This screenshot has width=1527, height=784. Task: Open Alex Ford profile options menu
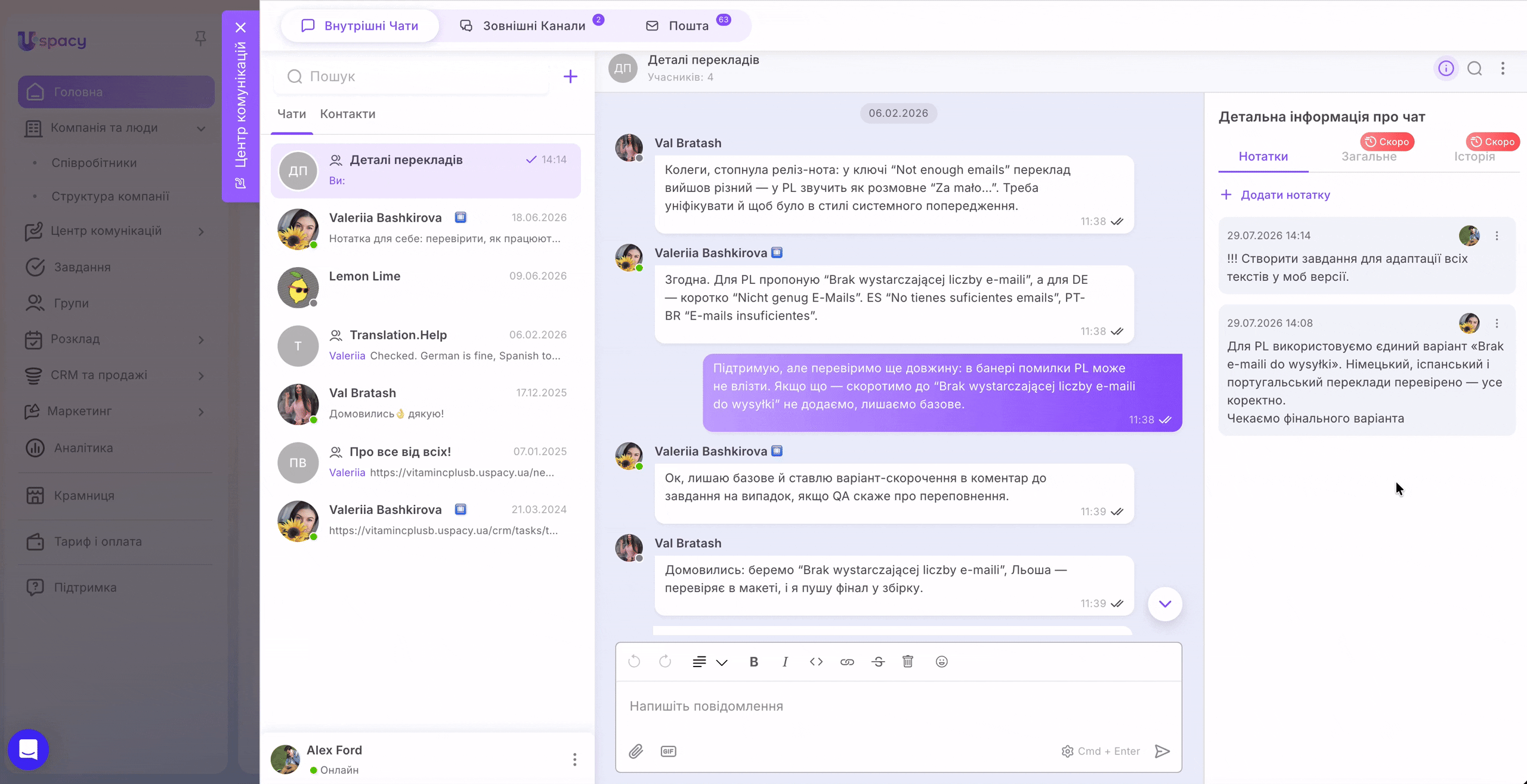point(574,759)
